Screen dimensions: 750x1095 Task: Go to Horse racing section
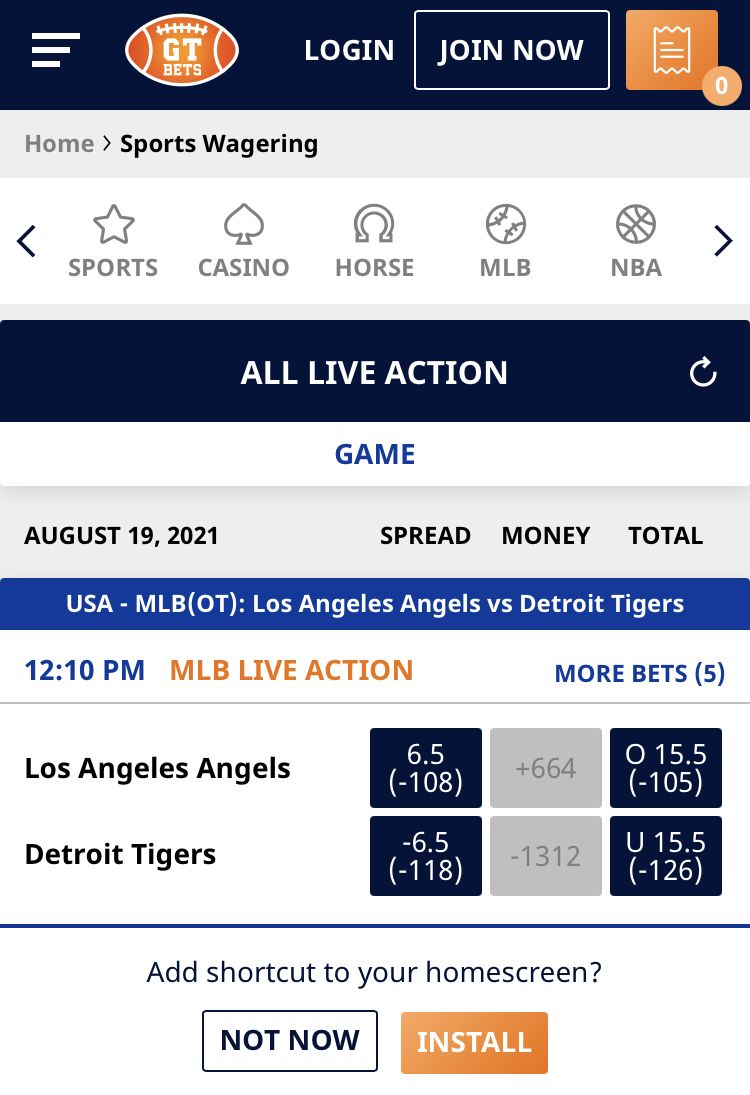coord(374,242)
